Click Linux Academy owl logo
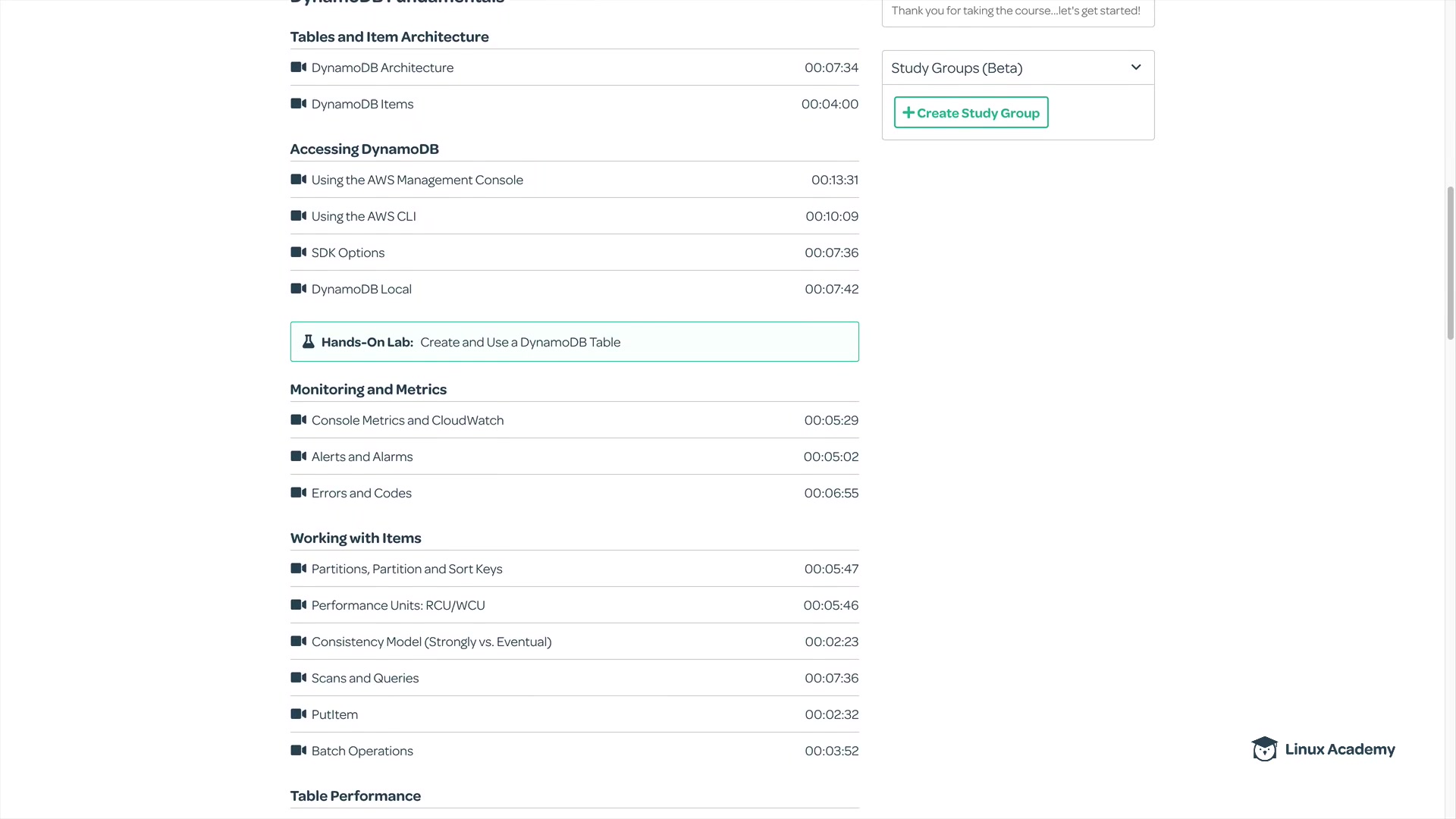This screenshot has height=819, width=1456. click(1264, 749)
